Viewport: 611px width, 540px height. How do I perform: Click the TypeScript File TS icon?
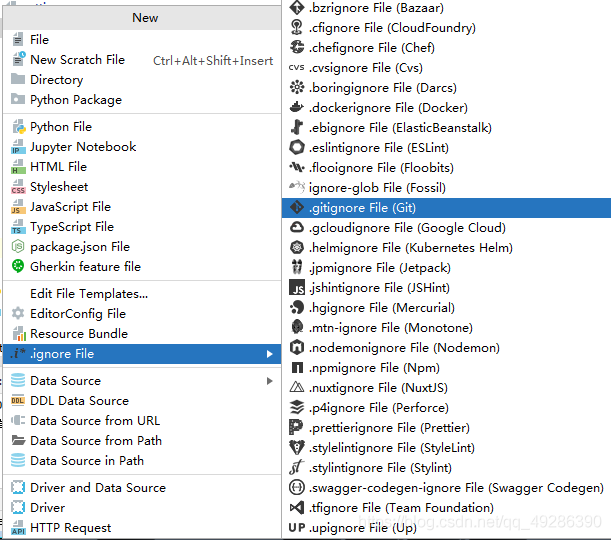(18, 227)
